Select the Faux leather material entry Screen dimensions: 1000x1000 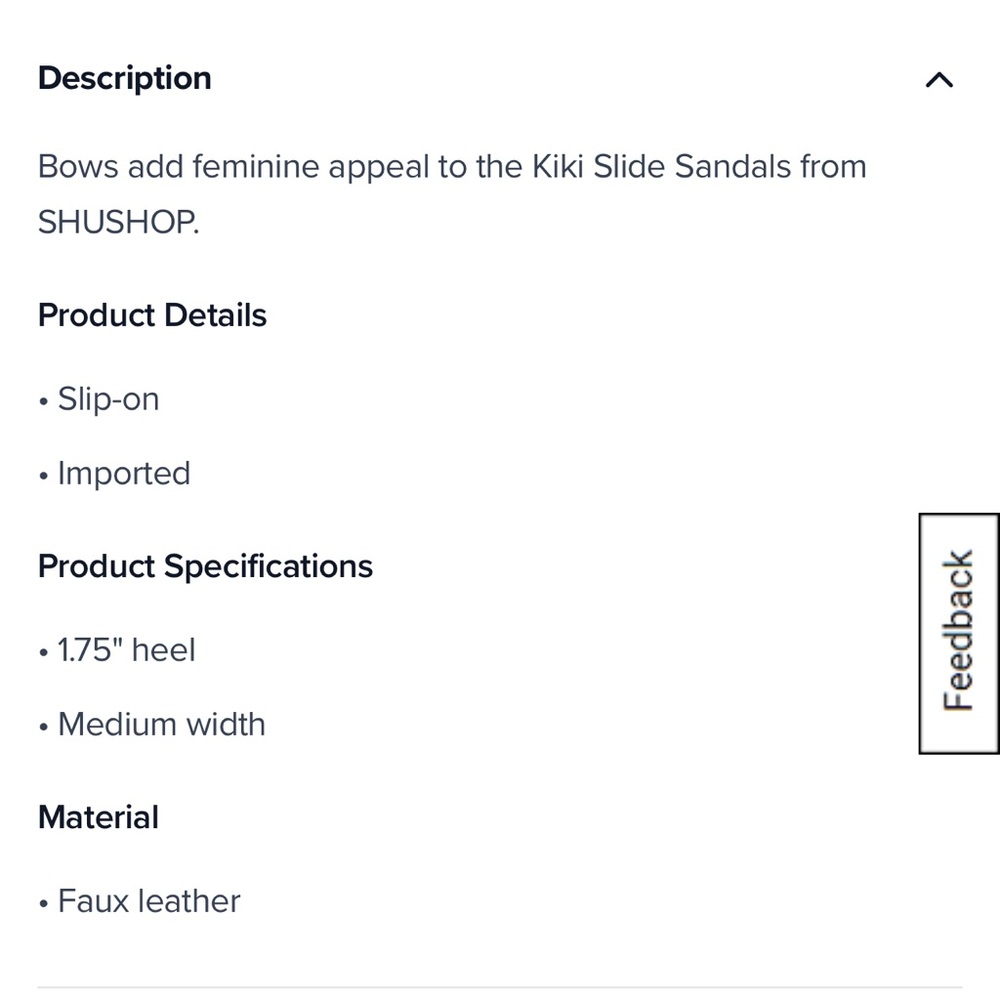tap(150, 901)
